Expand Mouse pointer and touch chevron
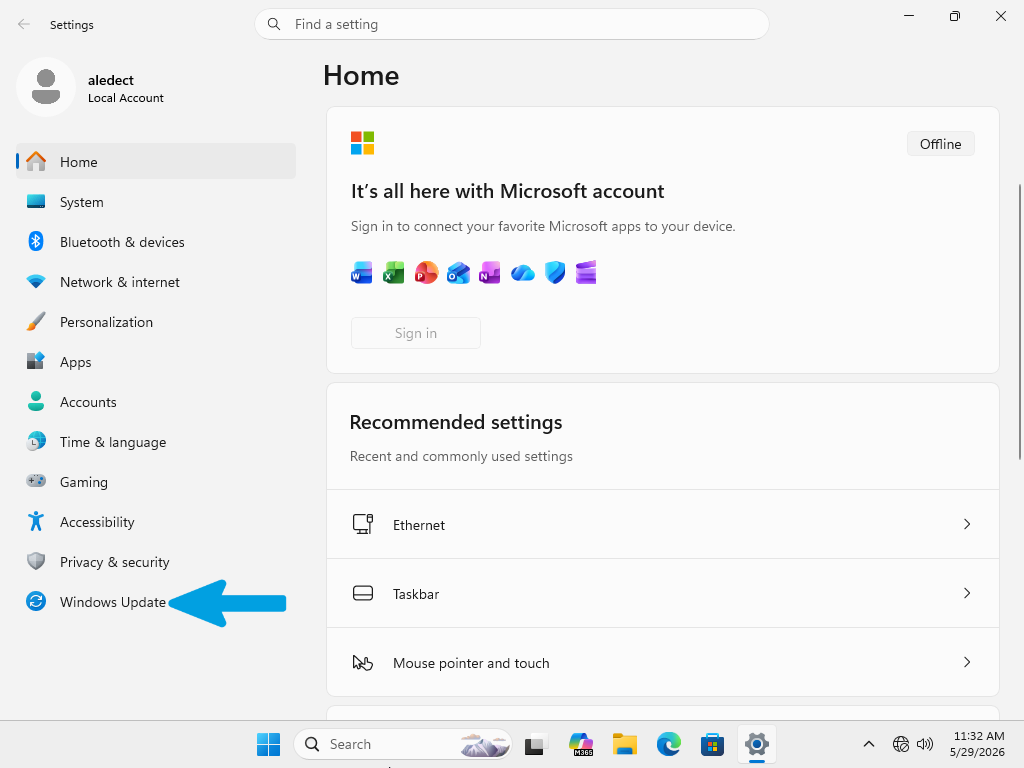This screenshot has height=768, width=1024. (967, 663)
